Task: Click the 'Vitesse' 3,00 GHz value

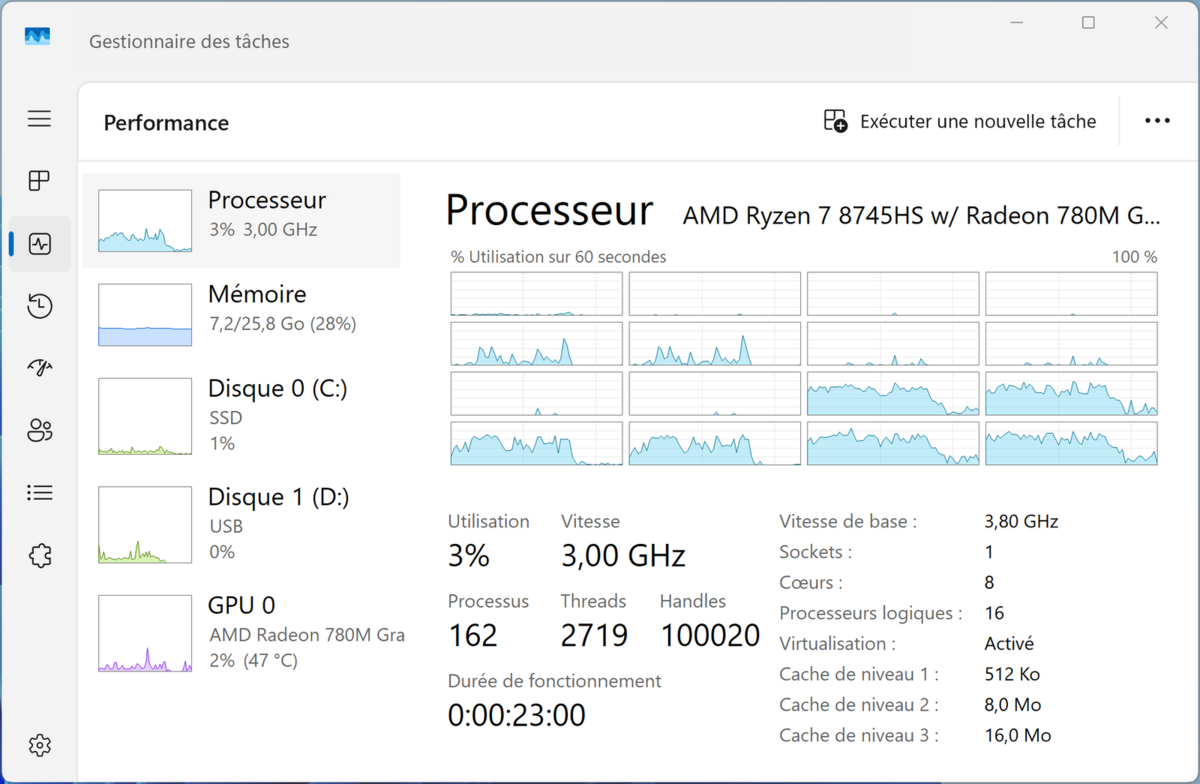Action: click(x=623, y=555)
